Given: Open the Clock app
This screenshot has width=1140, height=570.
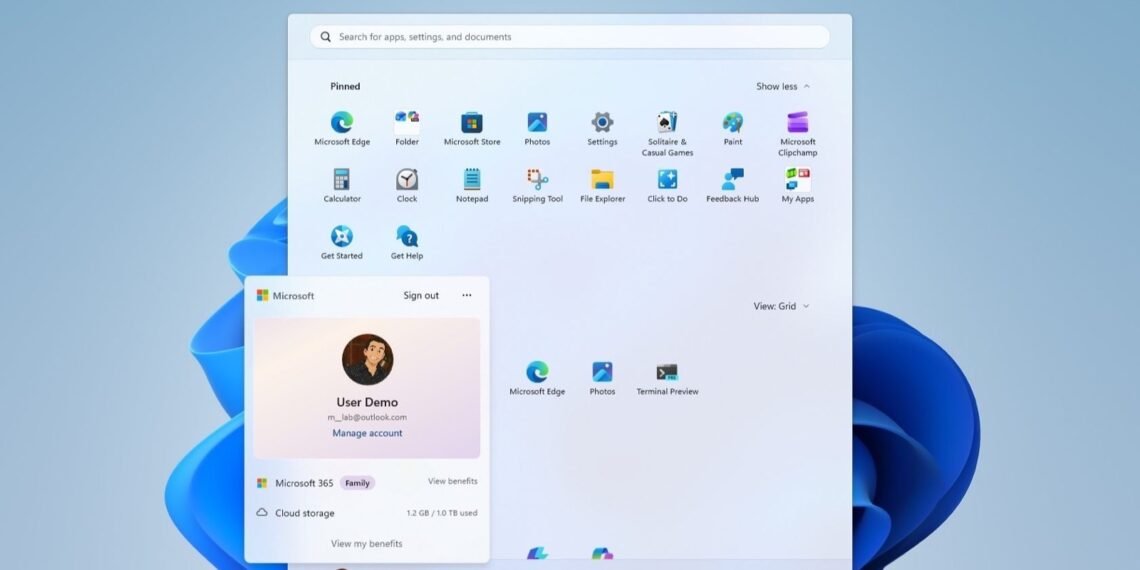Looking at the screenshot, I should point(407,185).
